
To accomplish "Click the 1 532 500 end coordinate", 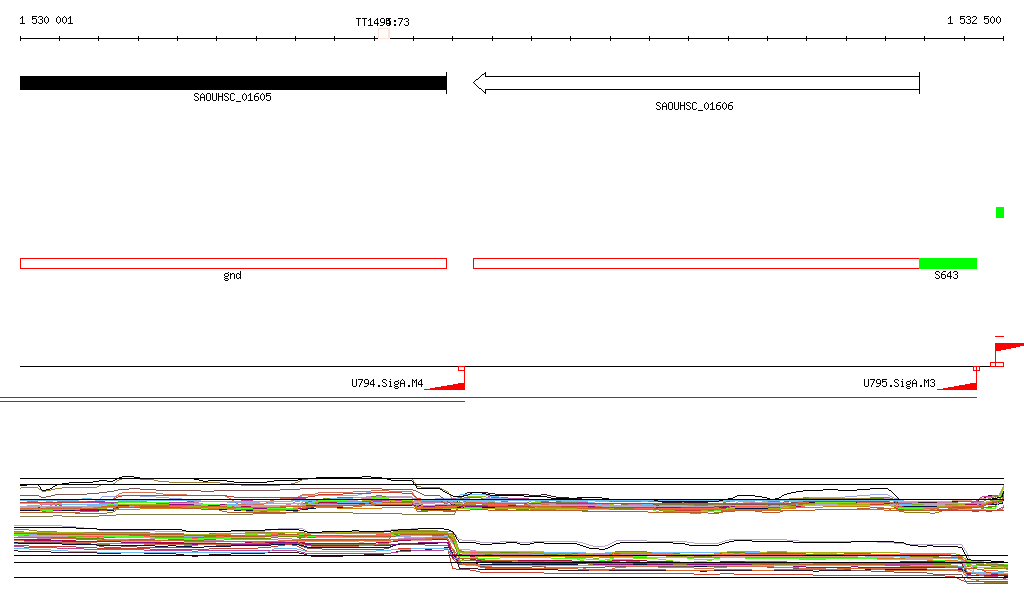I will click(974, 21).
